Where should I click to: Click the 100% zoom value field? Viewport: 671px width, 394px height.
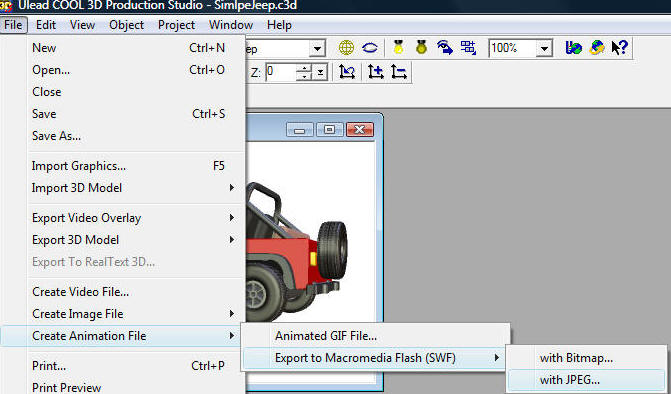(x=513, y=48)
